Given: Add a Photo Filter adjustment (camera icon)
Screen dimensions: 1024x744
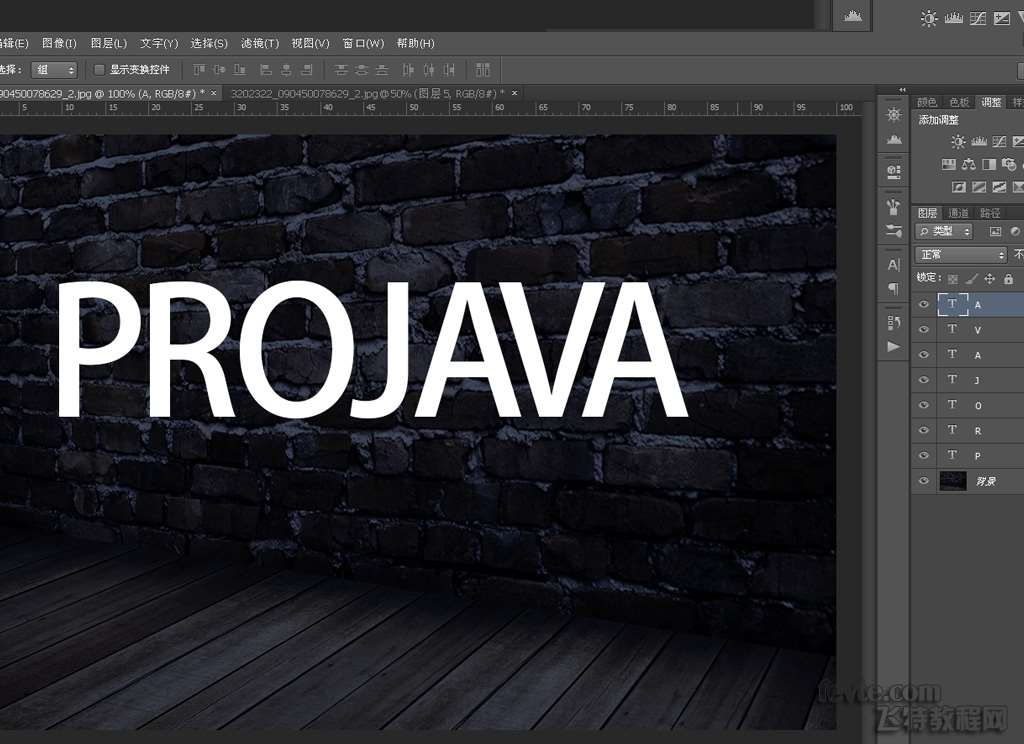Looking at the screenshot, I should pyautogui.click(x=1009, y=165).
